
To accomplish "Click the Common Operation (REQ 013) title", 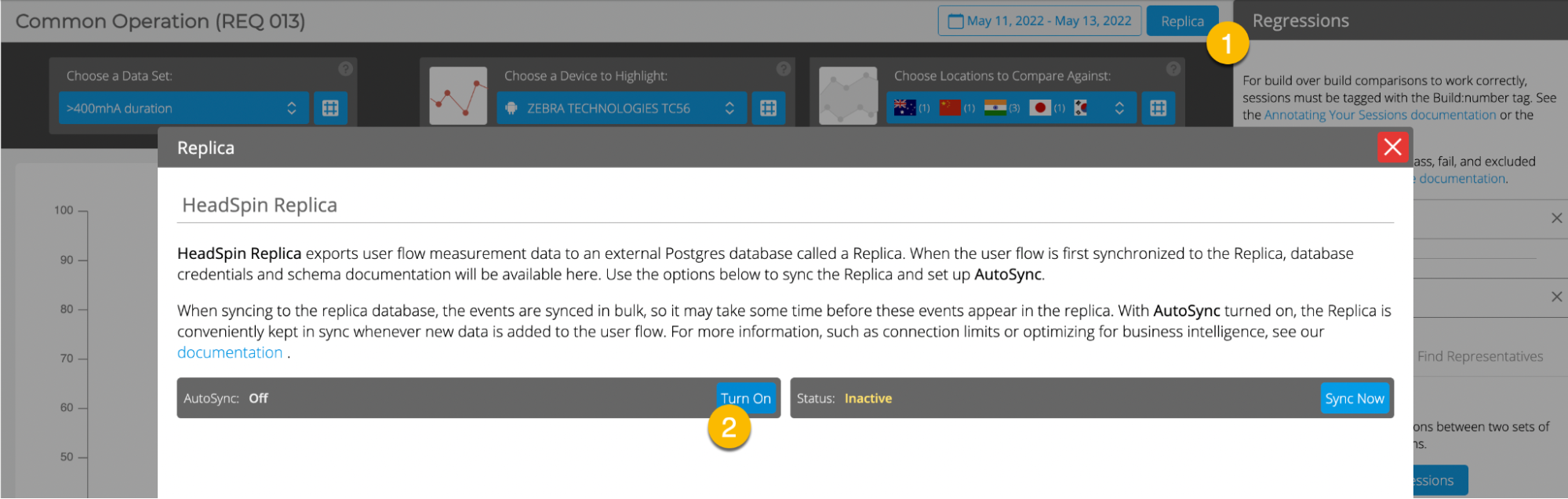I will [x=160, y=21].
